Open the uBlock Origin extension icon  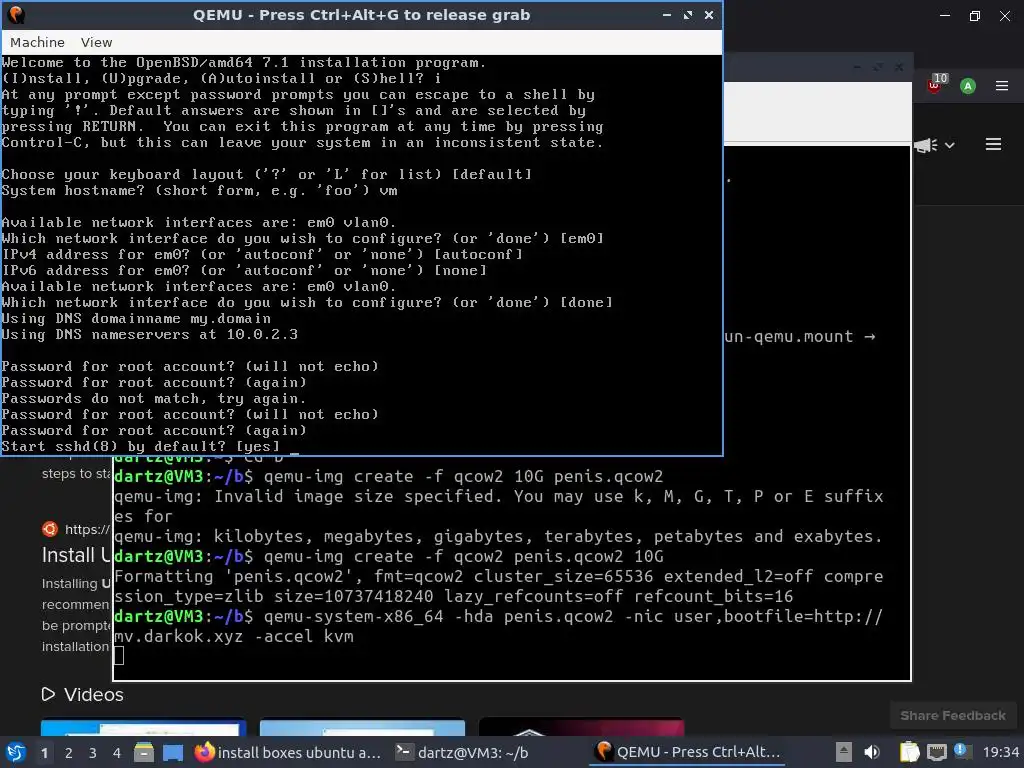pos(936,84)
